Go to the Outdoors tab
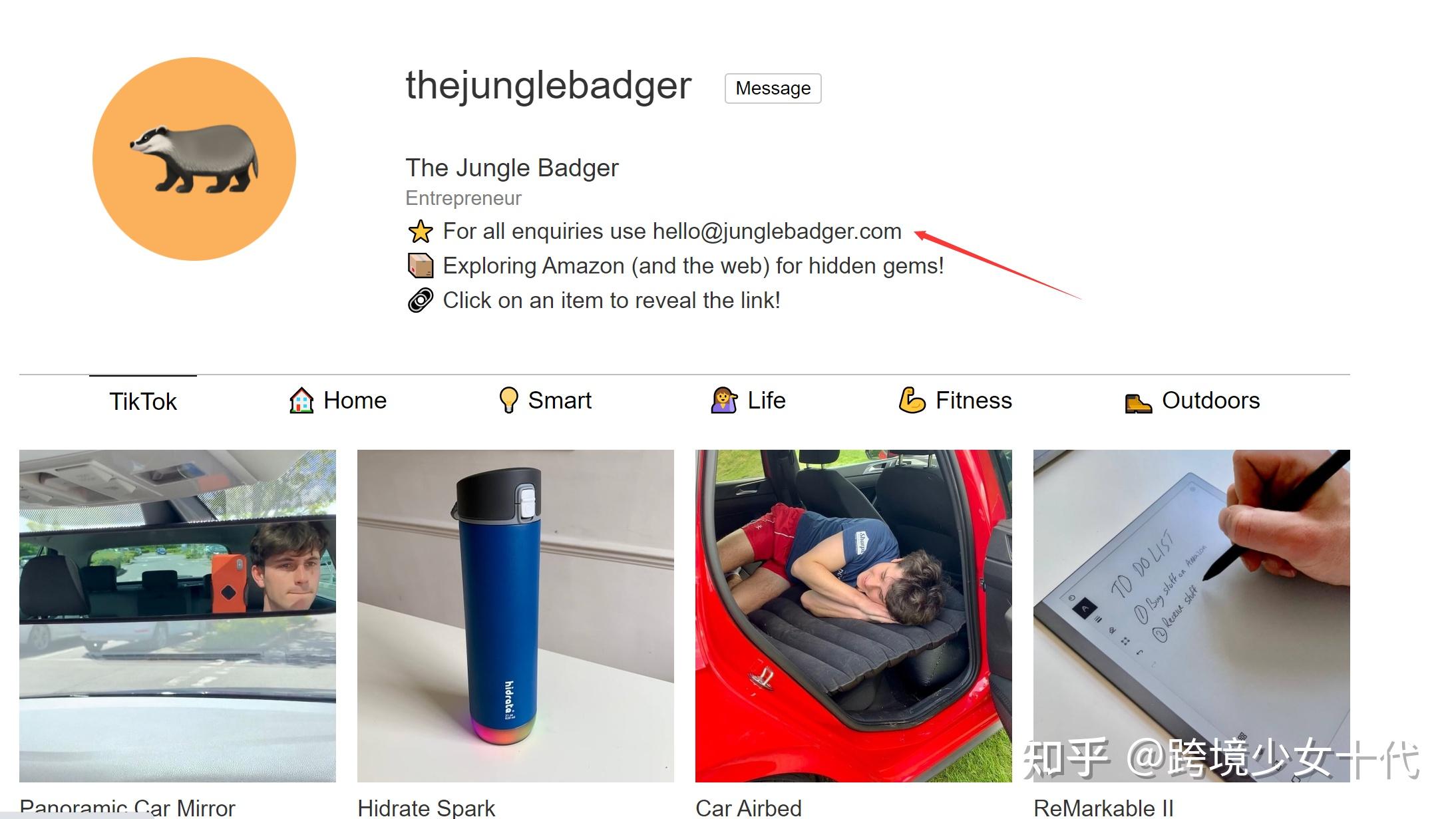 point(1192,401)
